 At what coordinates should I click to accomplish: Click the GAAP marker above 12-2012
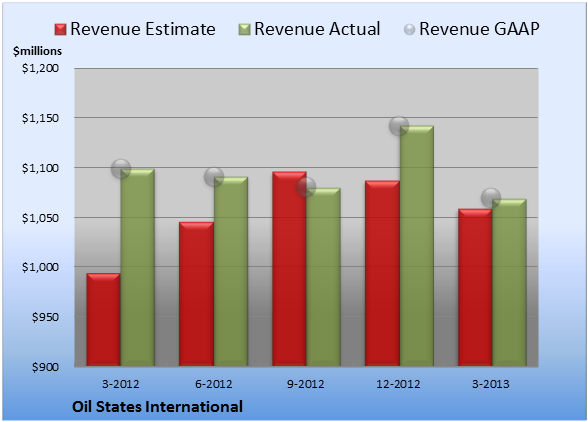pos(399,126)
